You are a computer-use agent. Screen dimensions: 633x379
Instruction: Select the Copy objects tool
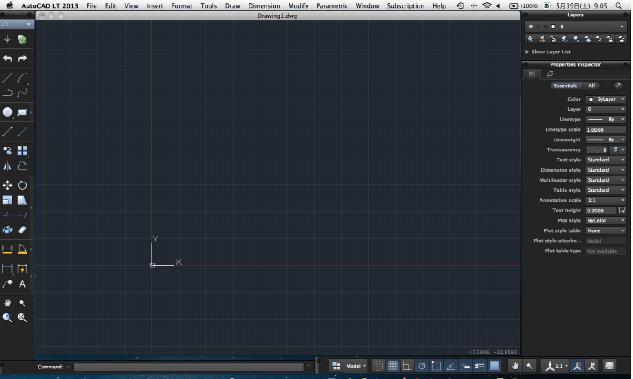[7, 151]
